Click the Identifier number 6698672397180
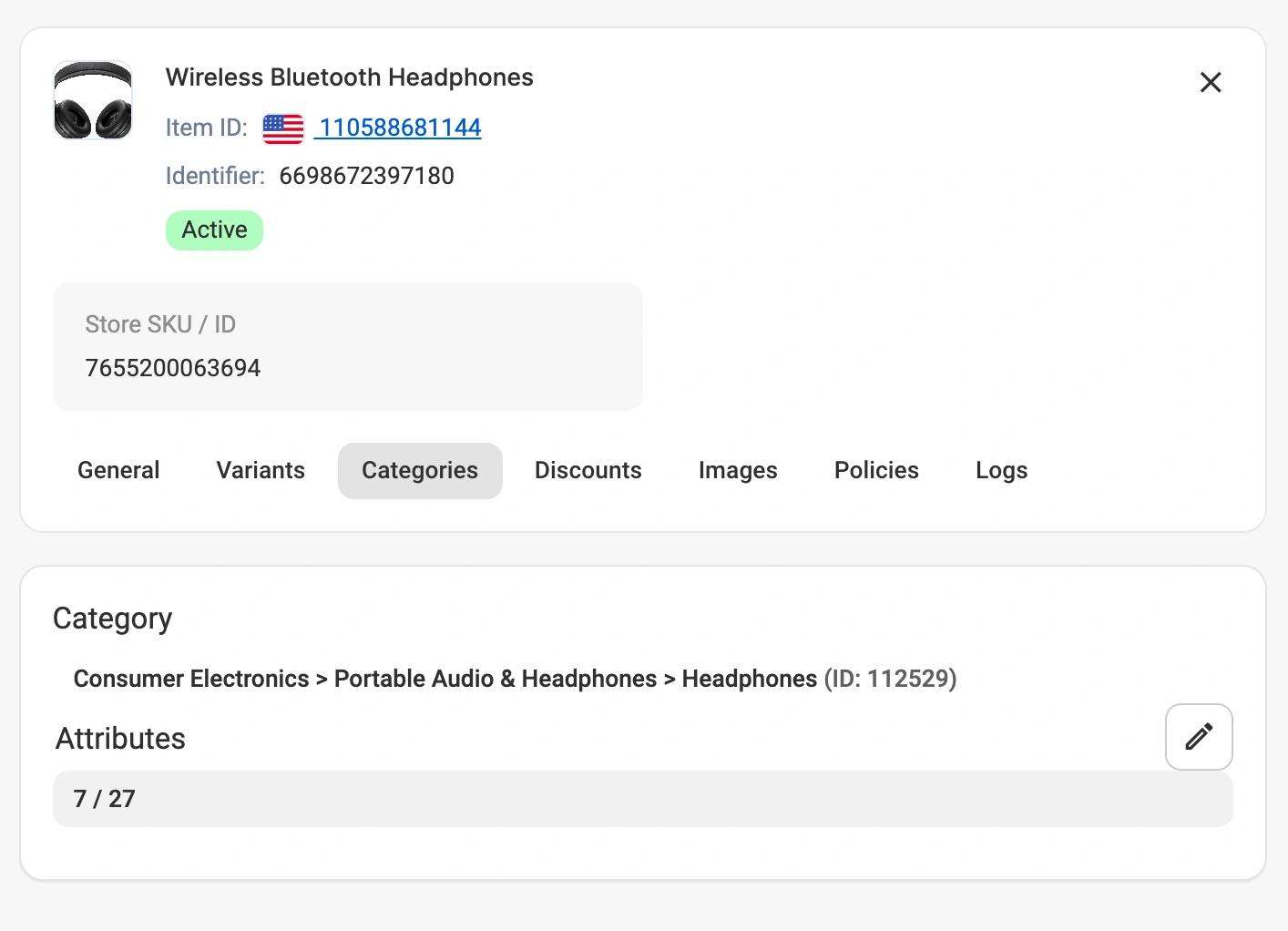The image size is (1288, 931). (x=366, y=176)
